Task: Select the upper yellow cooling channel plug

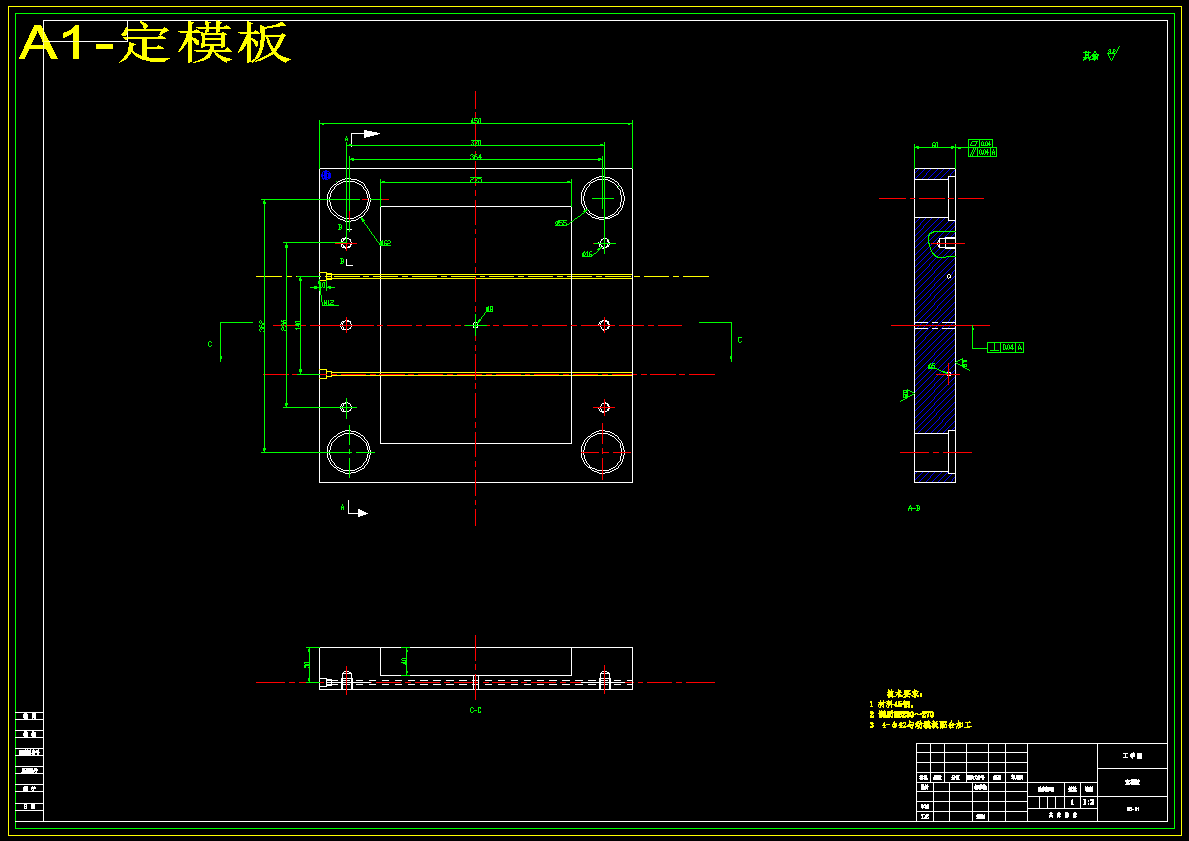Action: (325, 277)
